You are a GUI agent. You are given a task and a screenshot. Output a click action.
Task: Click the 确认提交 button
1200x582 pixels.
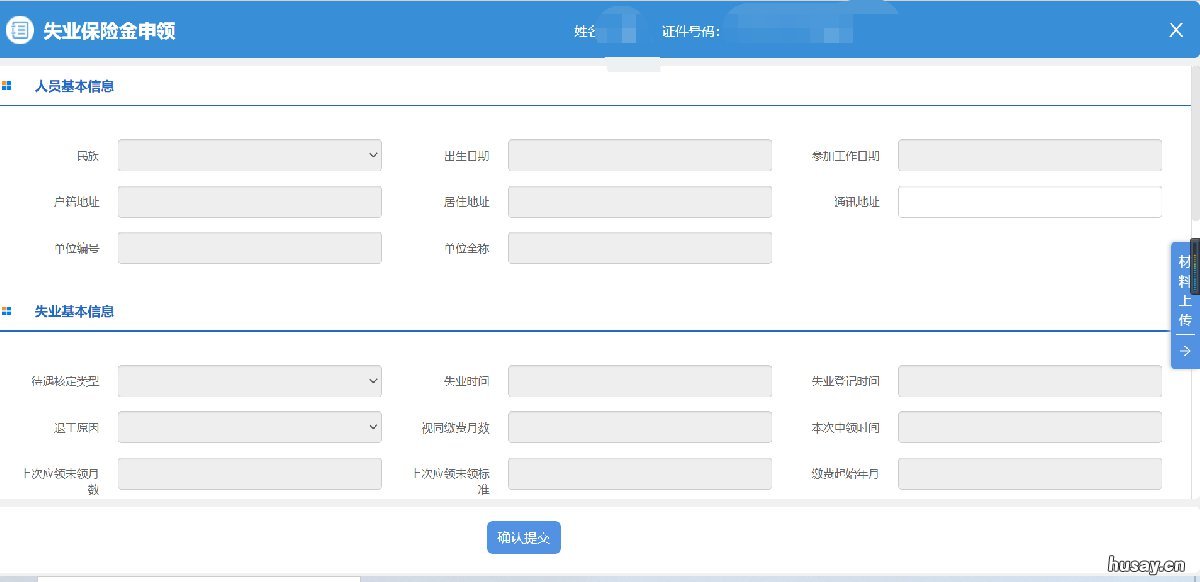(523, 537)
